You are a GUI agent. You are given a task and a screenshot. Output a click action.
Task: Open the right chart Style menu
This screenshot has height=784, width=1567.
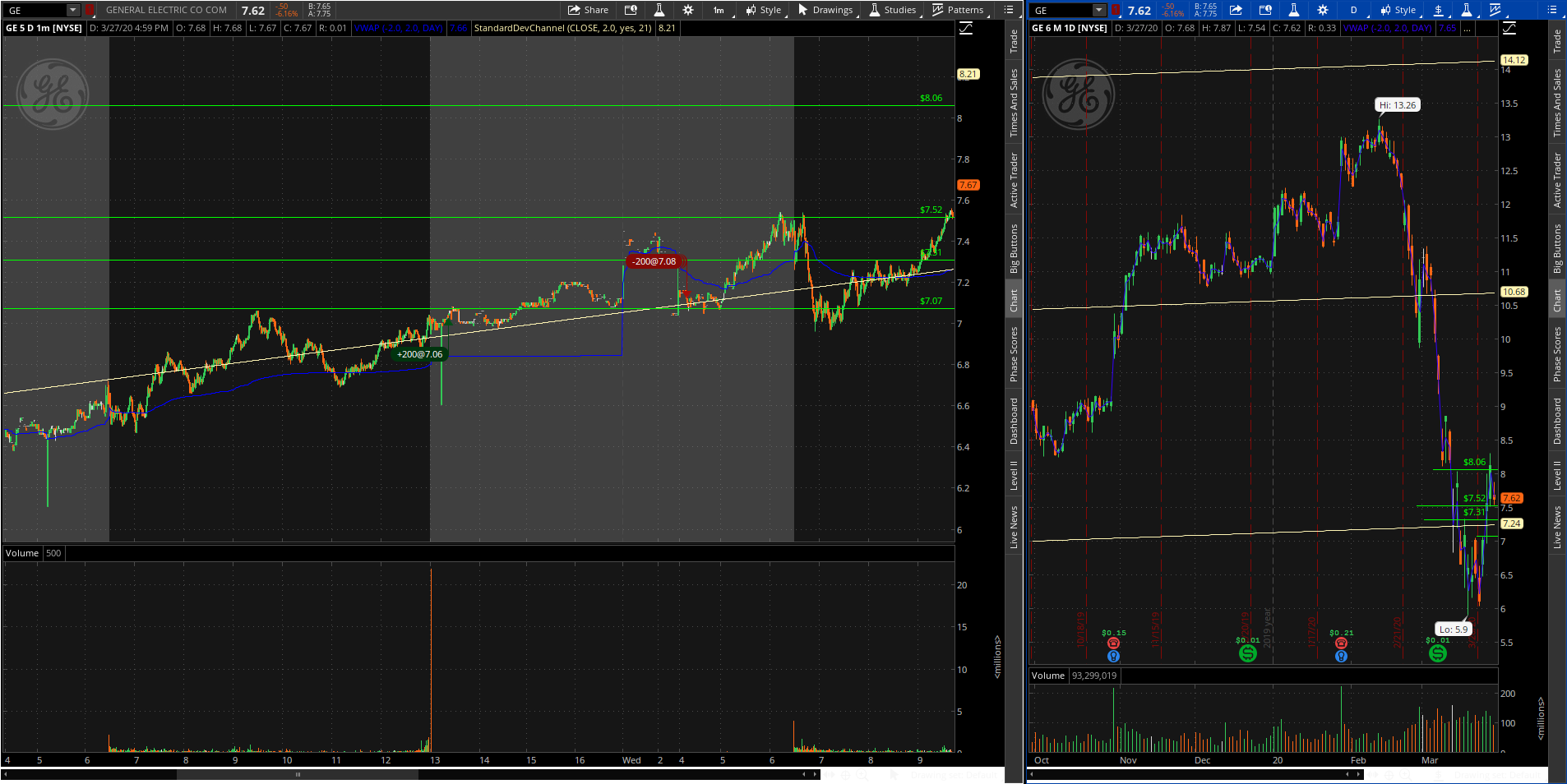pos(1398,10)
